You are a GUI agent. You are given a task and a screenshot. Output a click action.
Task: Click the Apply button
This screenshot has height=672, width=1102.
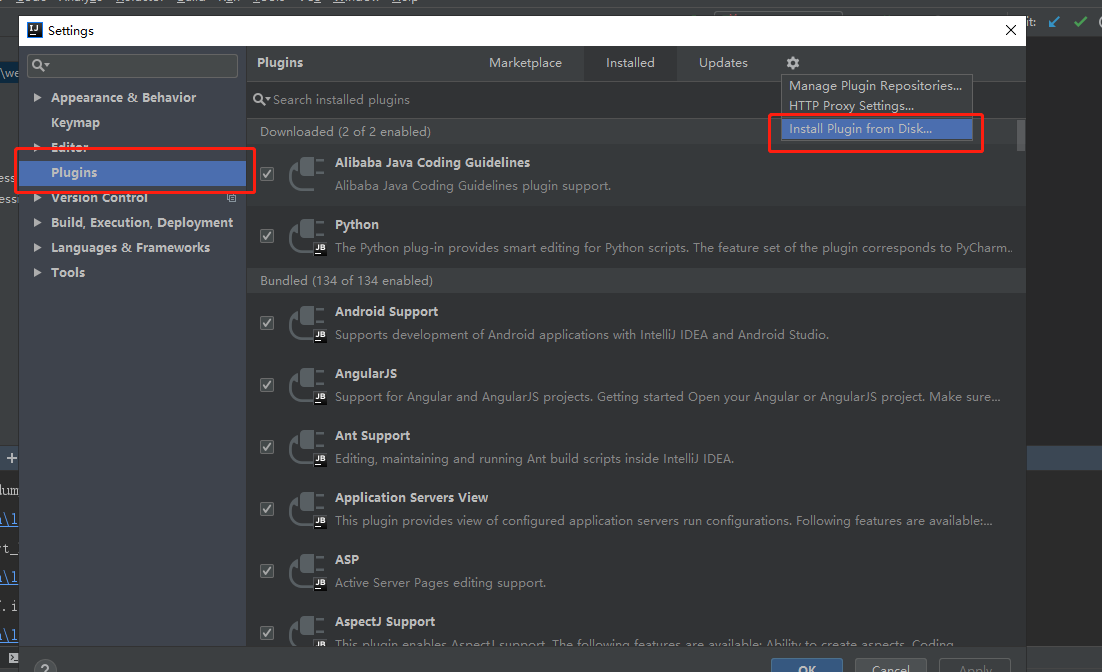975,666
